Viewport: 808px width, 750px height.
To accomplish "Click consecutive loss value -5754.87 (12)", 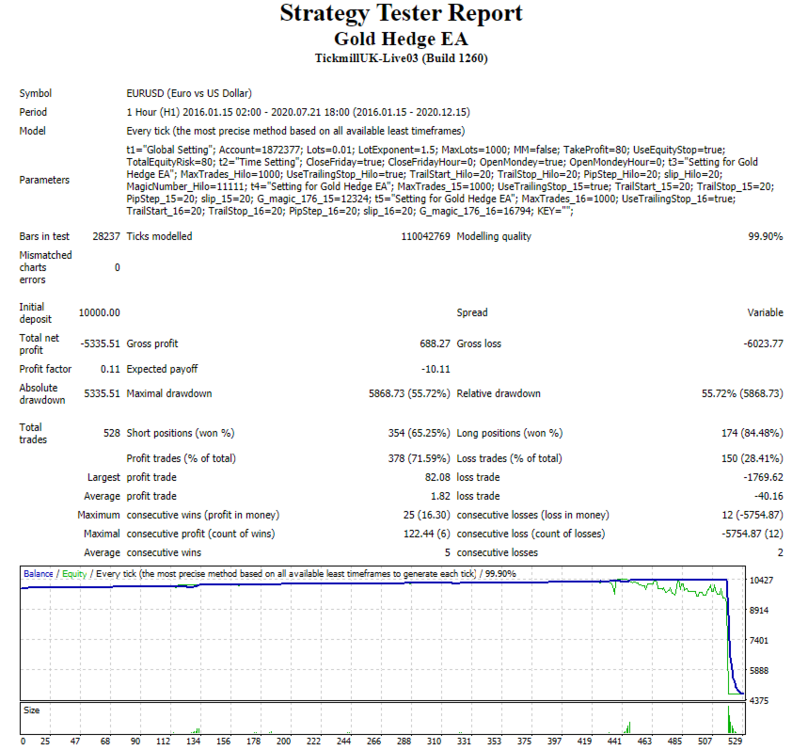I will [752, 534].
